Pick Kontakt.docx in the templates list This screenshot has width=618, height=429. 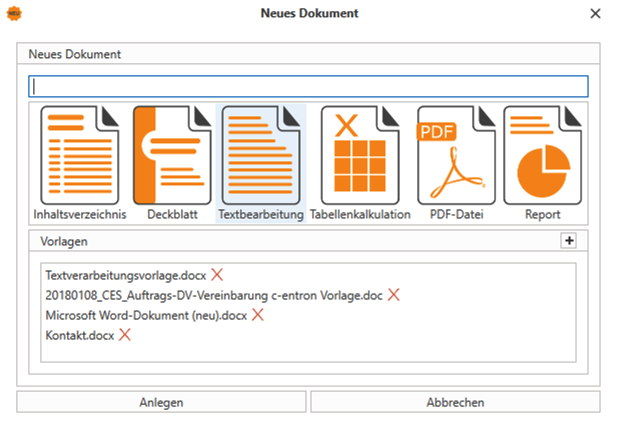click(x=80, y=335)
